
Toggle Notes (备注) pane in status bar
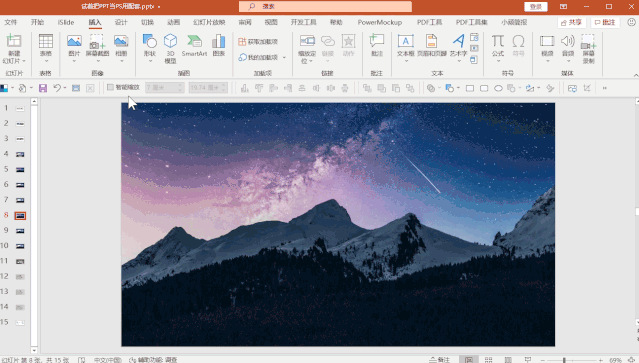click(439, 360)
